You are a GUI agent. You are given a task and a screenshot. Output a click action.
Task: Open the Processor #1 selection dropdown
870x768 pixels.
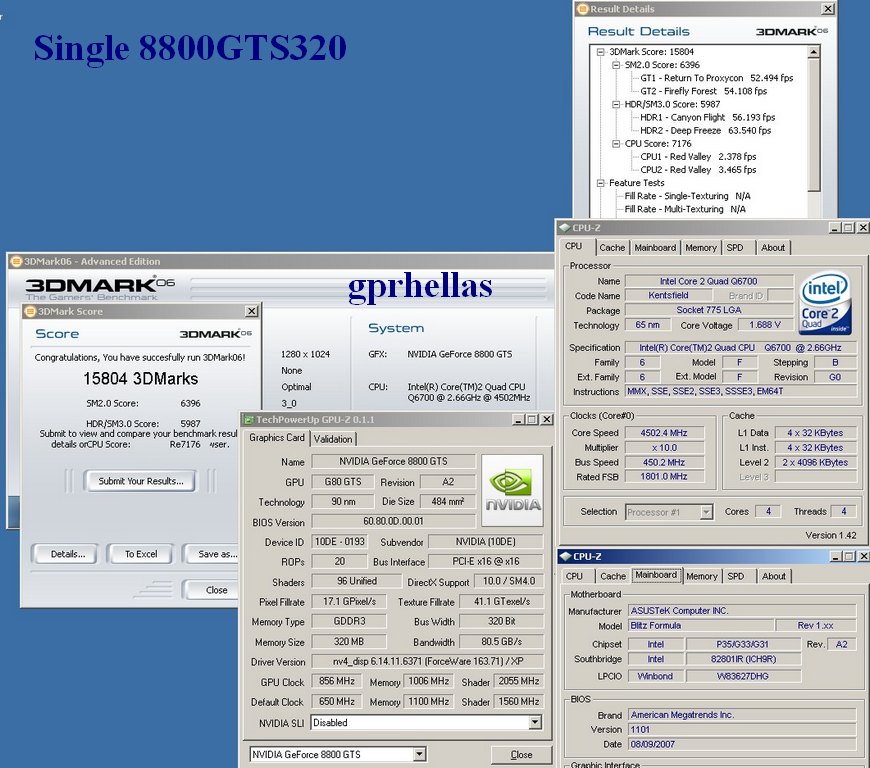coord(706,512)
